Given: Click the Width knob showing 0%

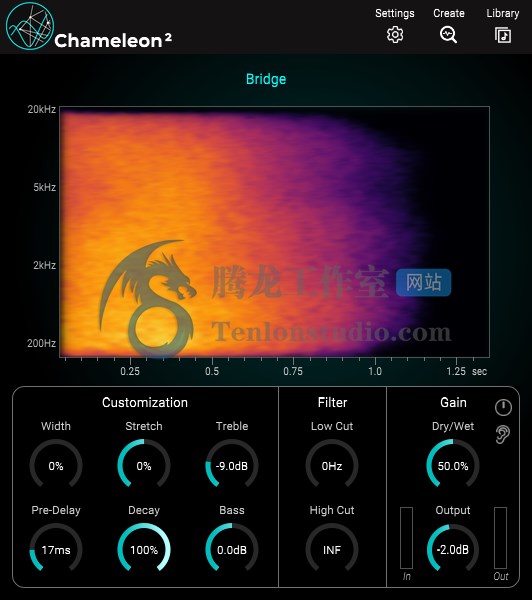Looking at the screenshot, I should point(56,465).
